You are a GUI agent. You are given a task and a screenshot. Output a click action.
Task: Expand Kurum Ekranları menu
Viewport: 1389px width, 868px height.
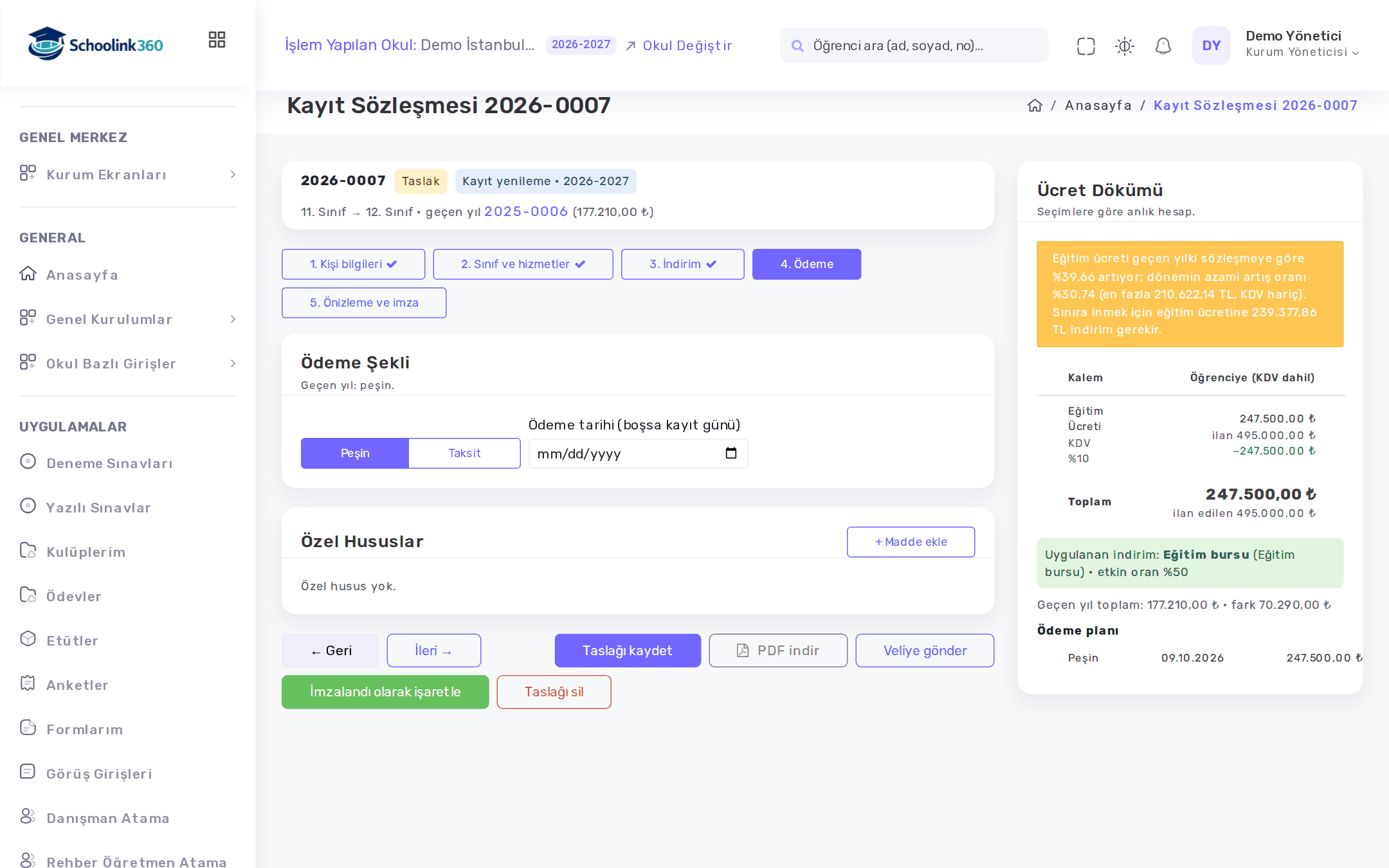128,174
